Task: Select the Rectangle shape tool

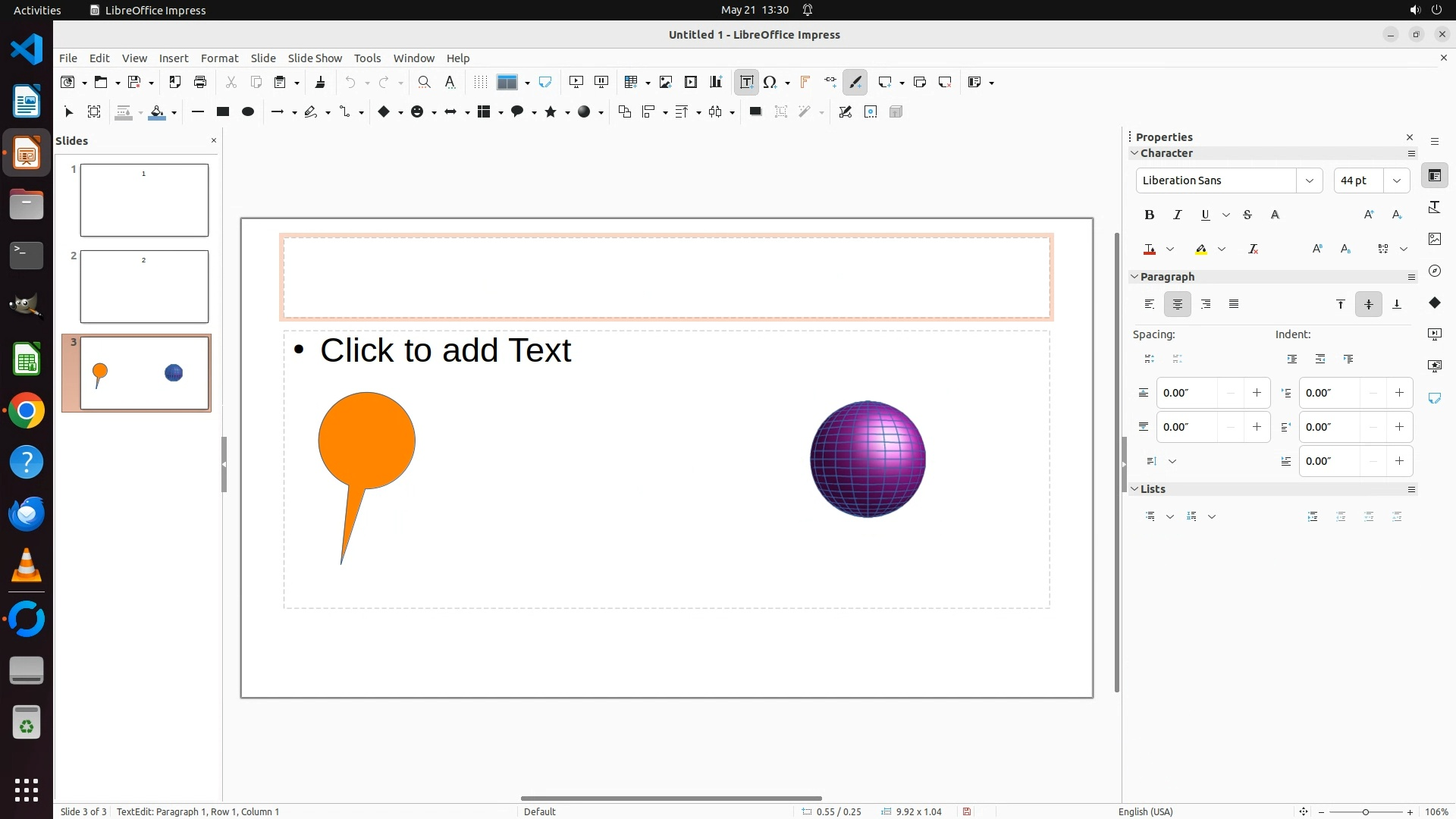Action: coord(222,111)
